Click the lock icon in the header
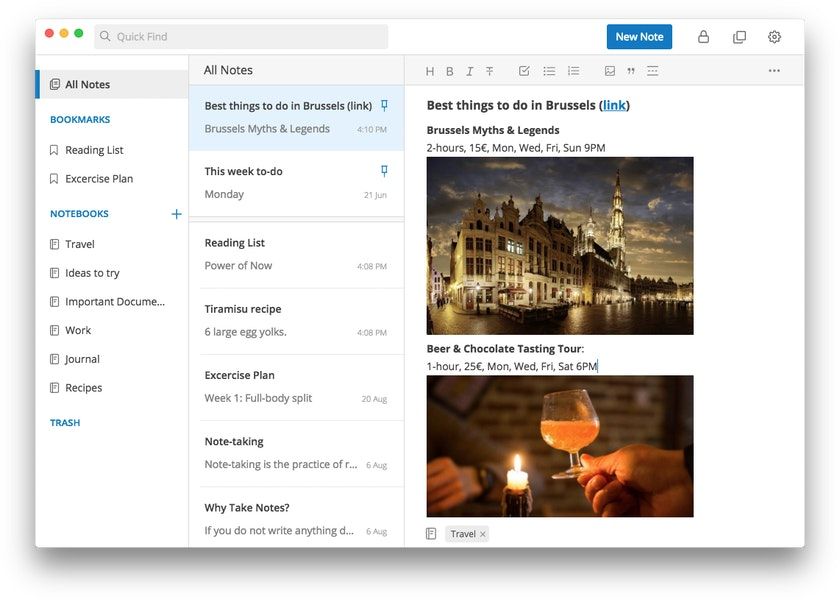This screenshot has width=840, height=600. [703, 36]
